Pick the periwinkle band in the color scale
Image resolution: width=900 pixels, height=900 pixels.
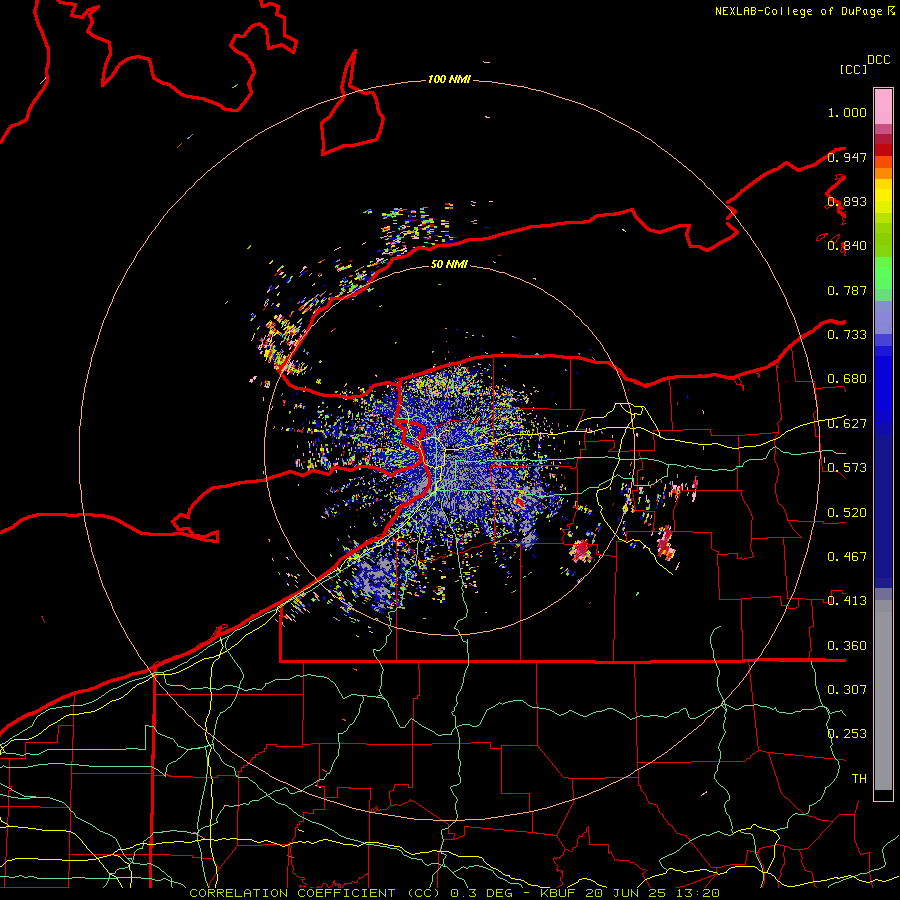(x=883, y=317)
